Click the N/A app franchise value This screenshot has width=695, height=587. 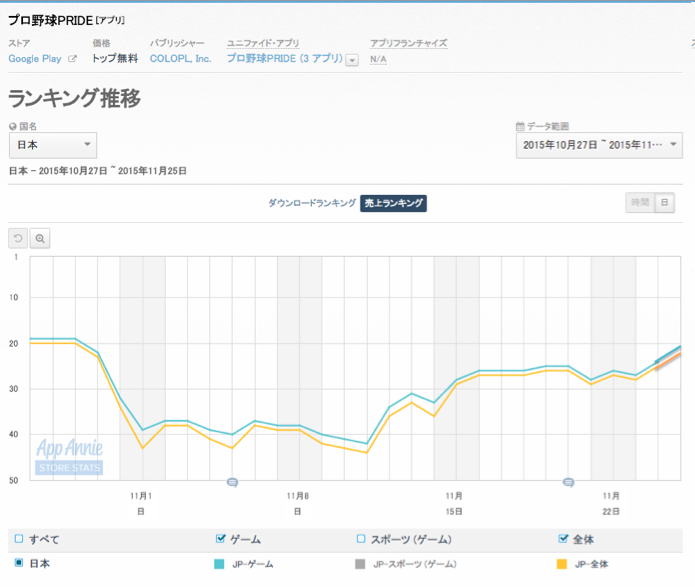(x=378, y=59)
